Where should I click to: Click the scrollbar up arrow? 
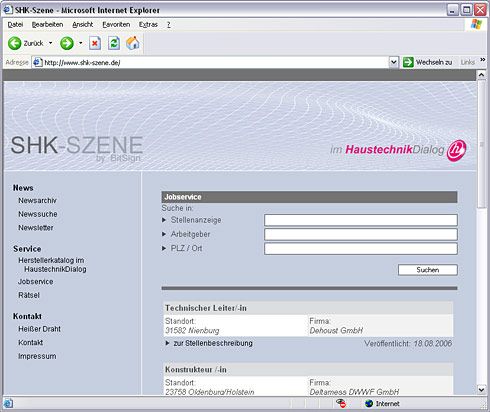[x=481, y=75]
